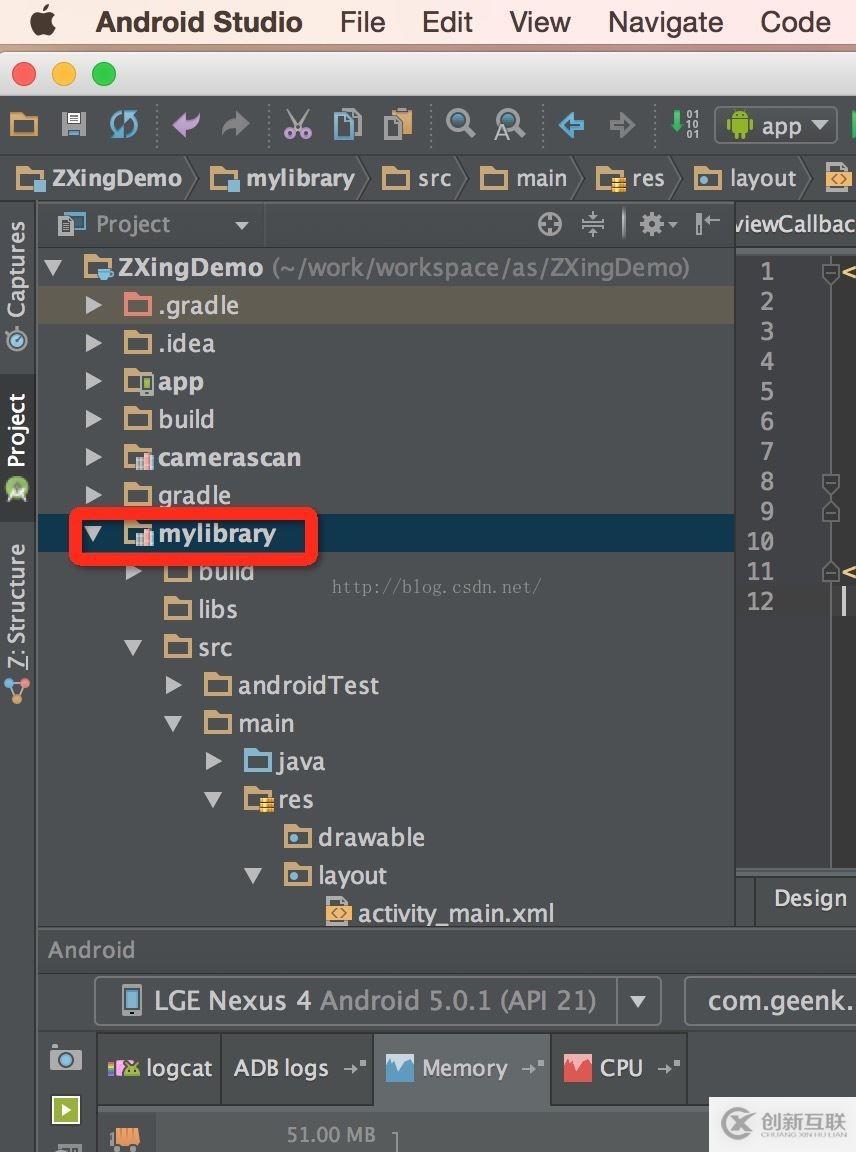This screenshot has width=856, height=1152.
Task: Expand the camerascan module
Action: 93,457
